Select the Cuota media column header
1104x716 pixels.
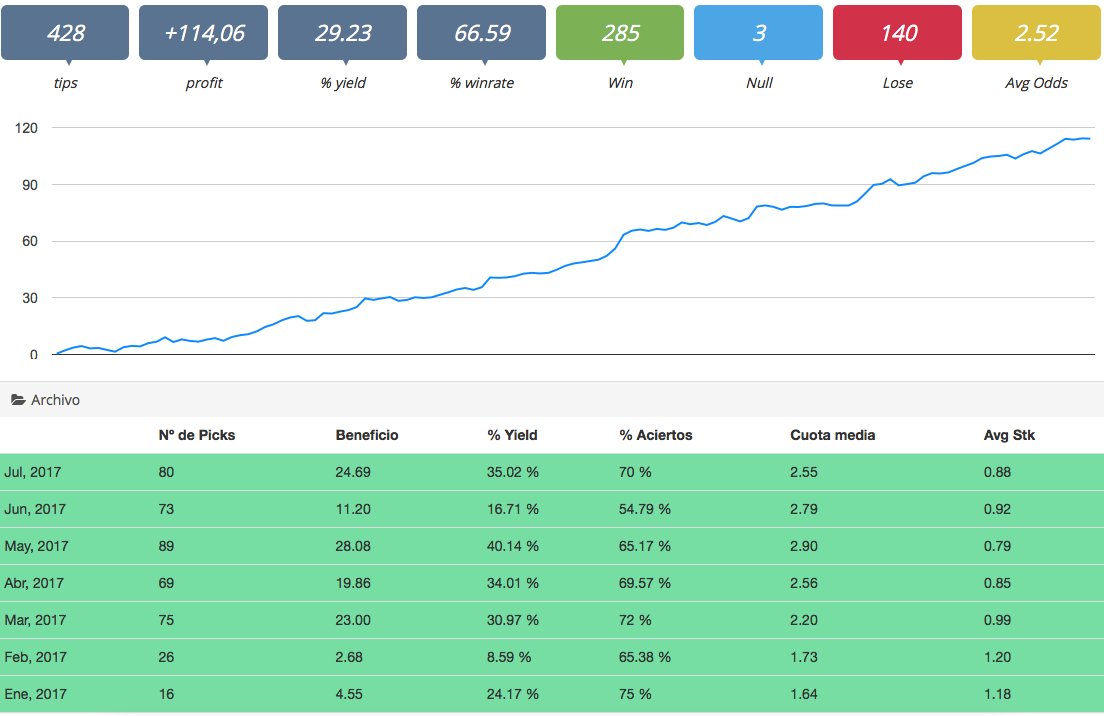832,435
